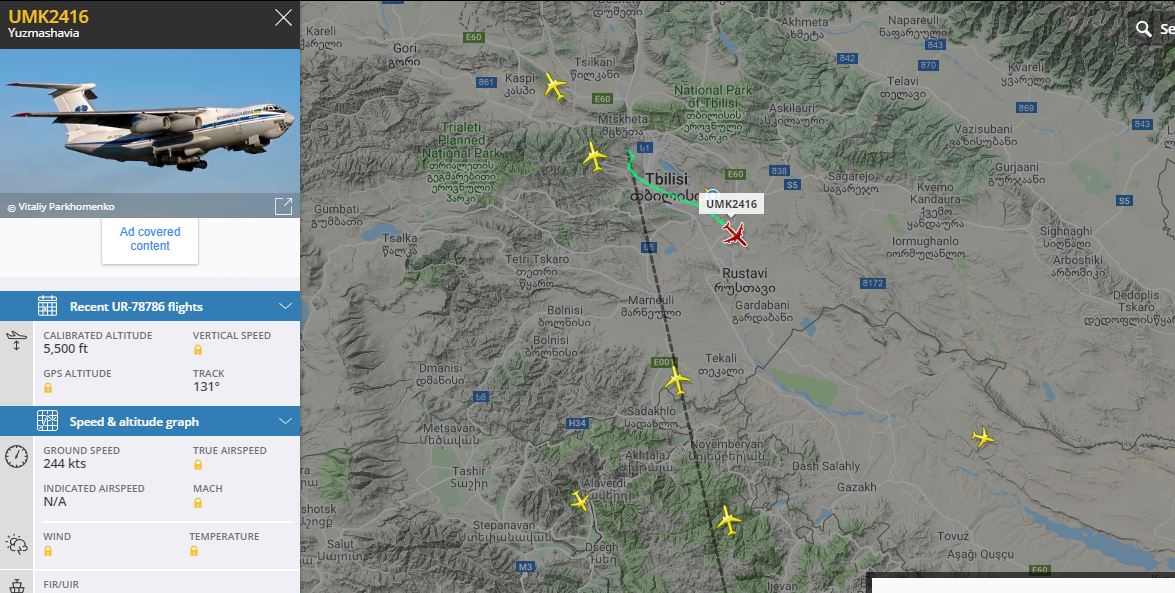
Task: Click the Temperature lock icon
Action: (x=194, y=551)
